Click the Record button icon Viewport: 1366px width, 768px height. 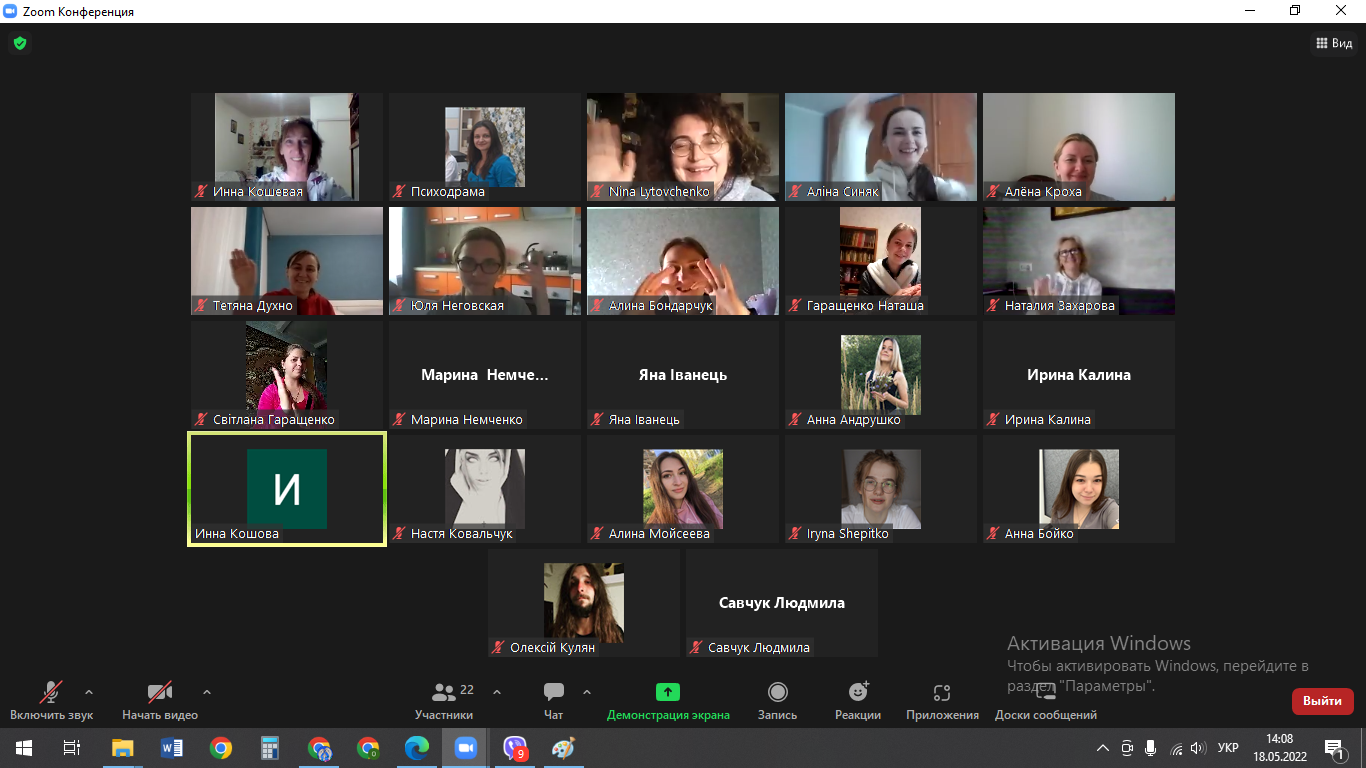coord(777,692)
